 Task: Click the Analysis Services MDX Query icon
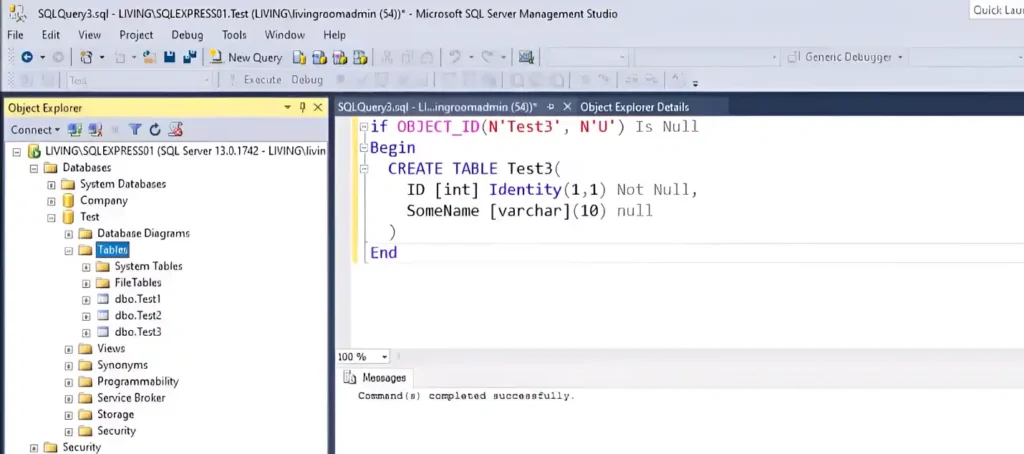(320, 57)
